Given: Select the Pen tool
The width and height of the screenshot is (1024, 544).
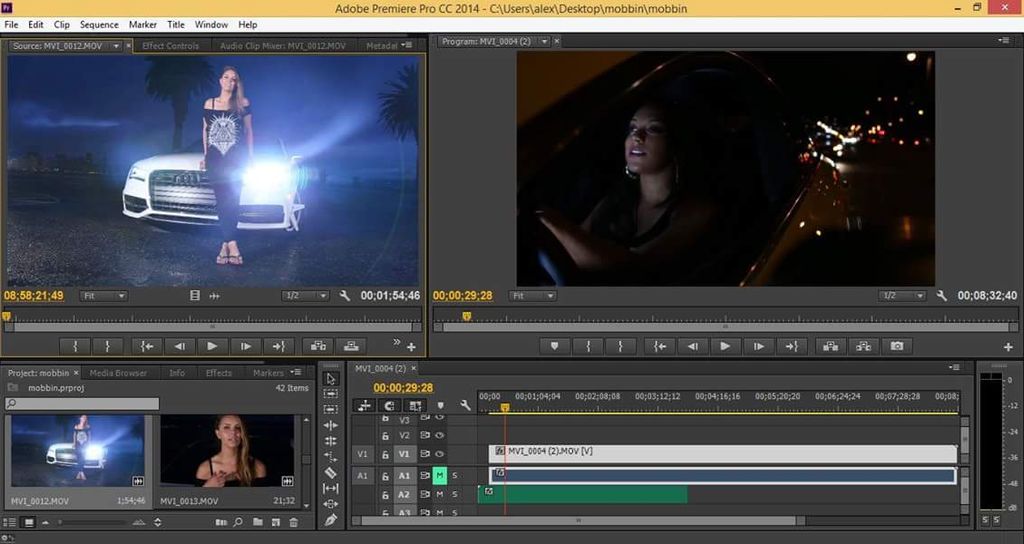Looking at the screenshot, I should [330, 520].
